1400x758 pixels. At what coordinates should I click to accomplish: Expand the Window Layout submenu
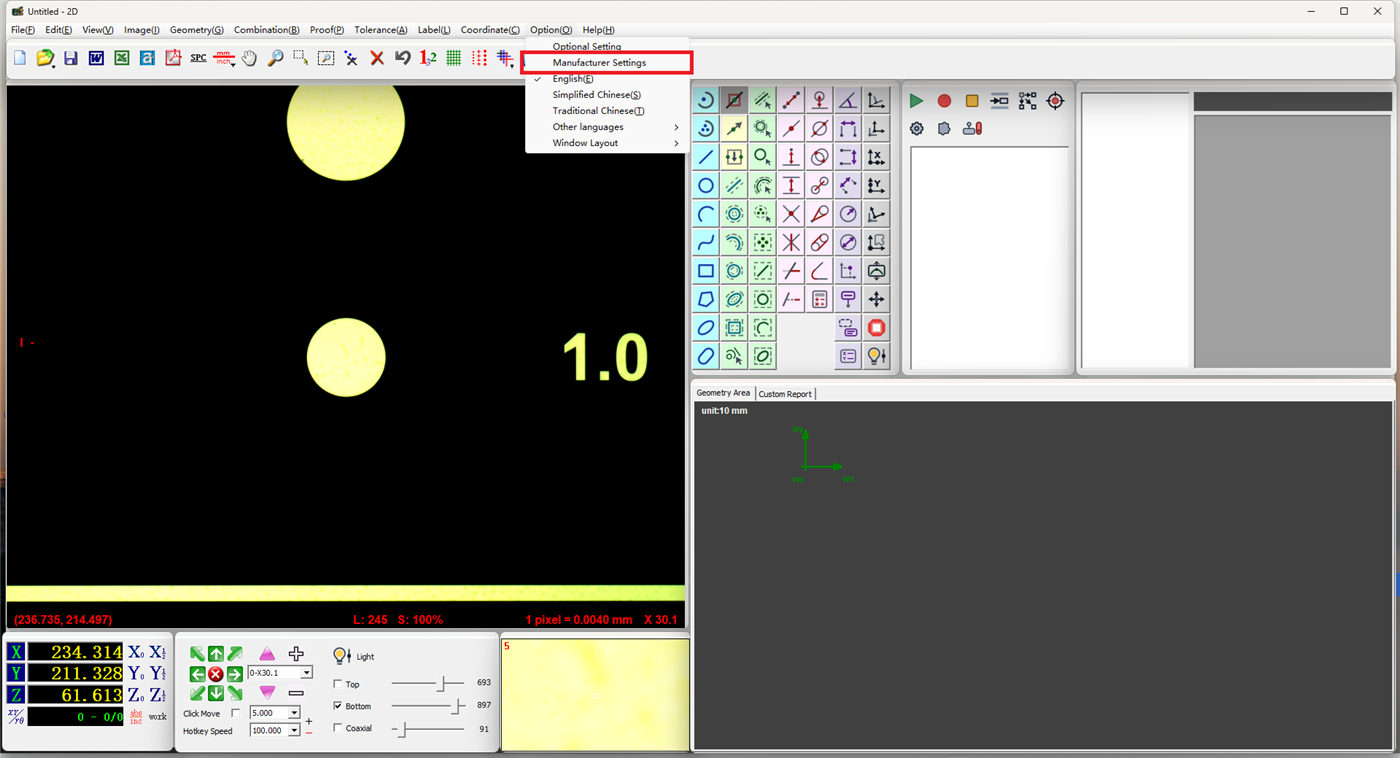(607, 143)
